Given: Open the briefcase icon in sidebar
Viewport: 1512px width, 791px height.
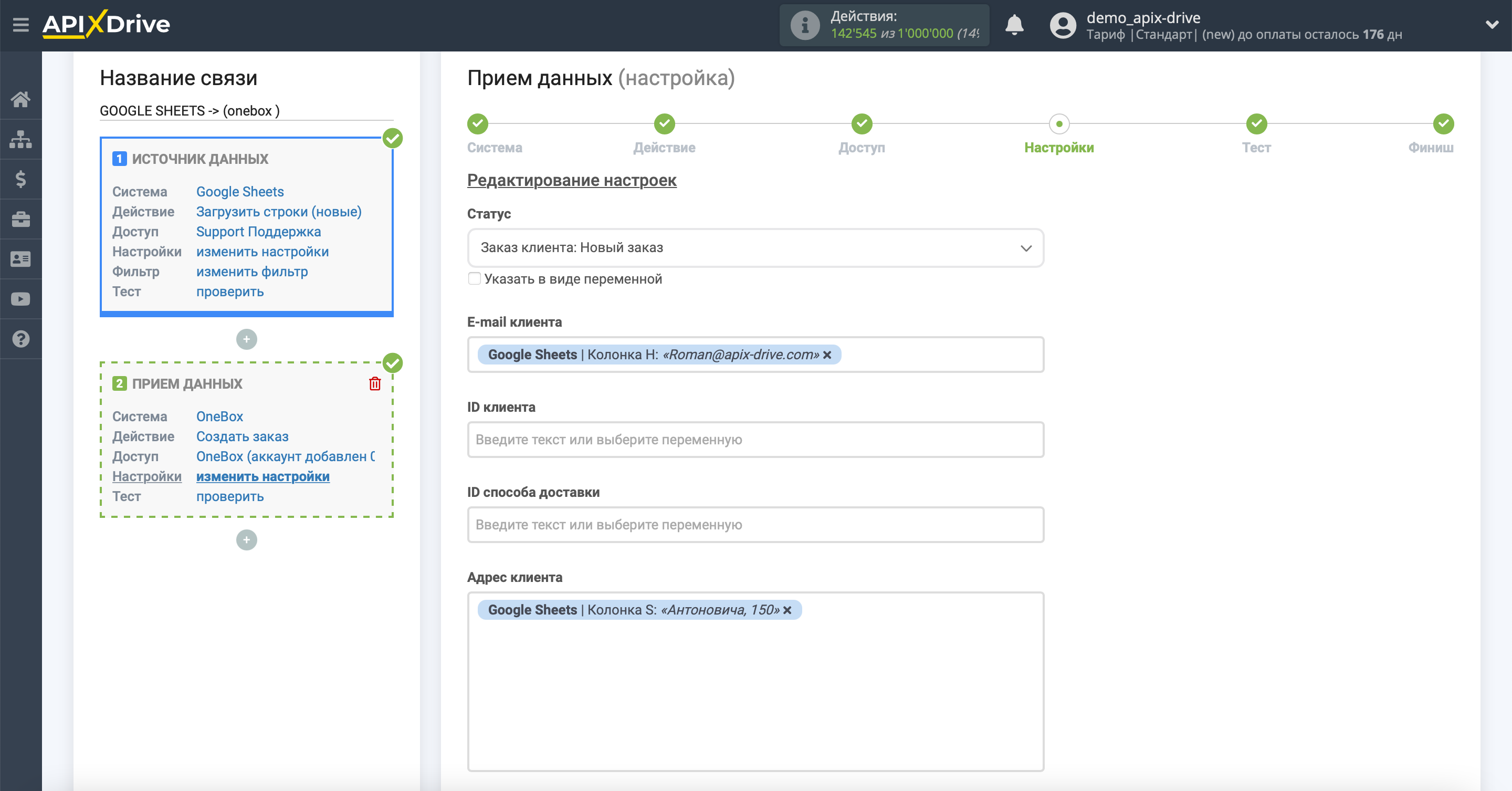Looking at the screenshot, I should pyautogui.click(x=20, y=219).
